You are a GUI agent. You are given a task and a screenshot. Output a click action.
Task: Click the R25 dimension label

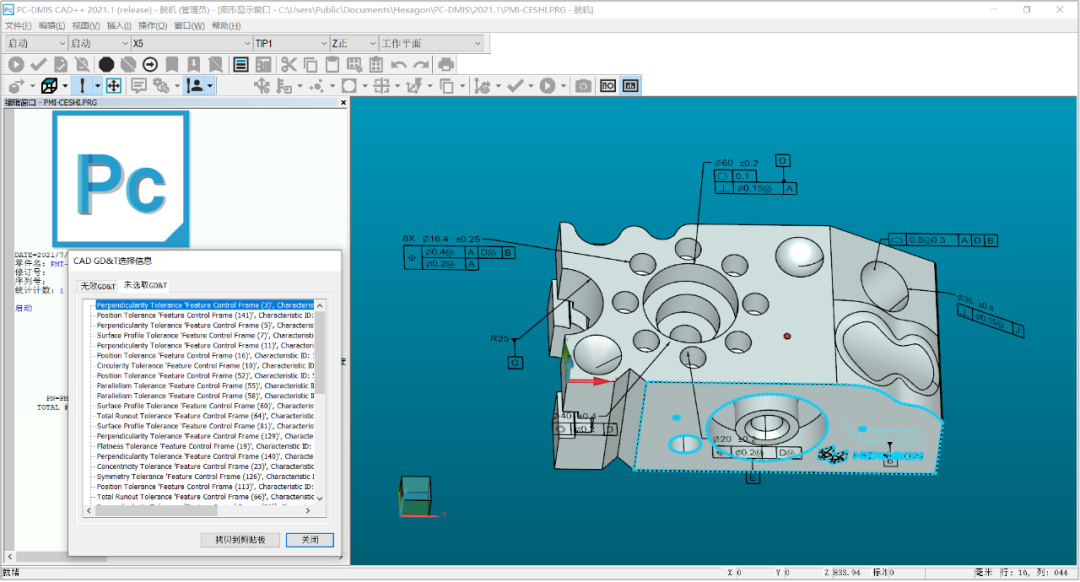(x=499, y=339)
